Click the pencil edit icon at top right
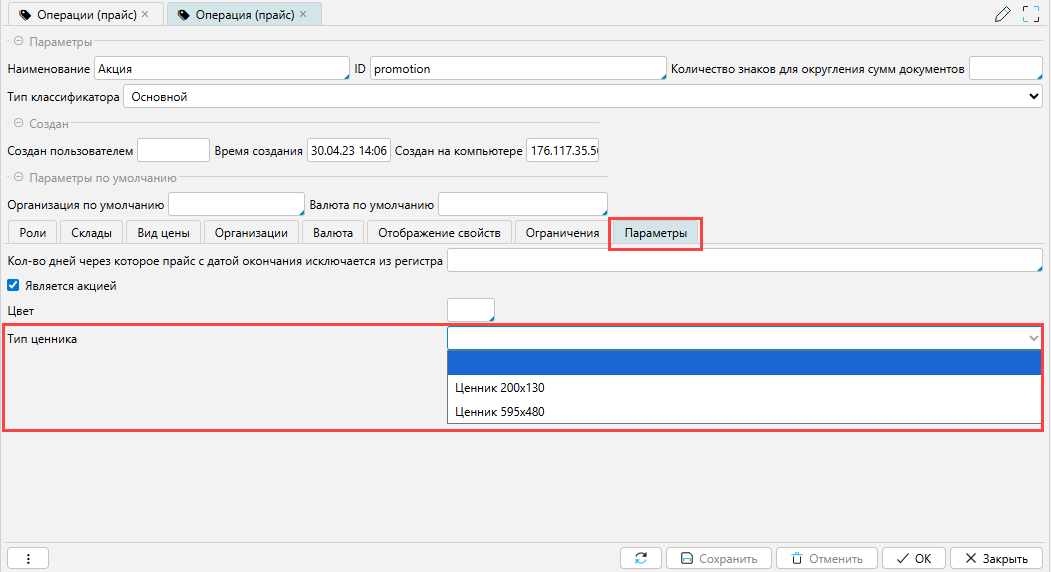The width and height of the screenshot is (1051, 572). pos(1002,14)
